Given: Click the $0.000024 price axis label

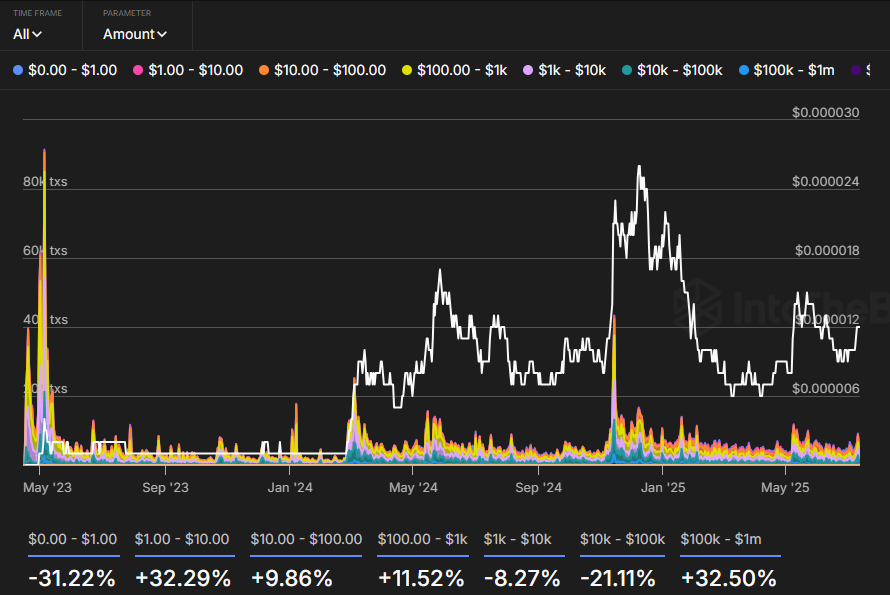Looking at the screenshot, I should pos(826,182).
